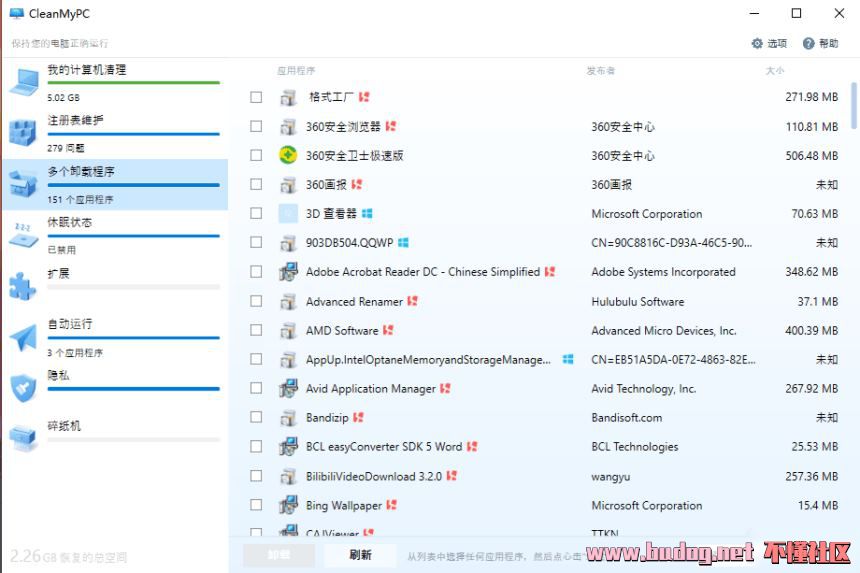Tick the Bandizip checkbox

256,417
